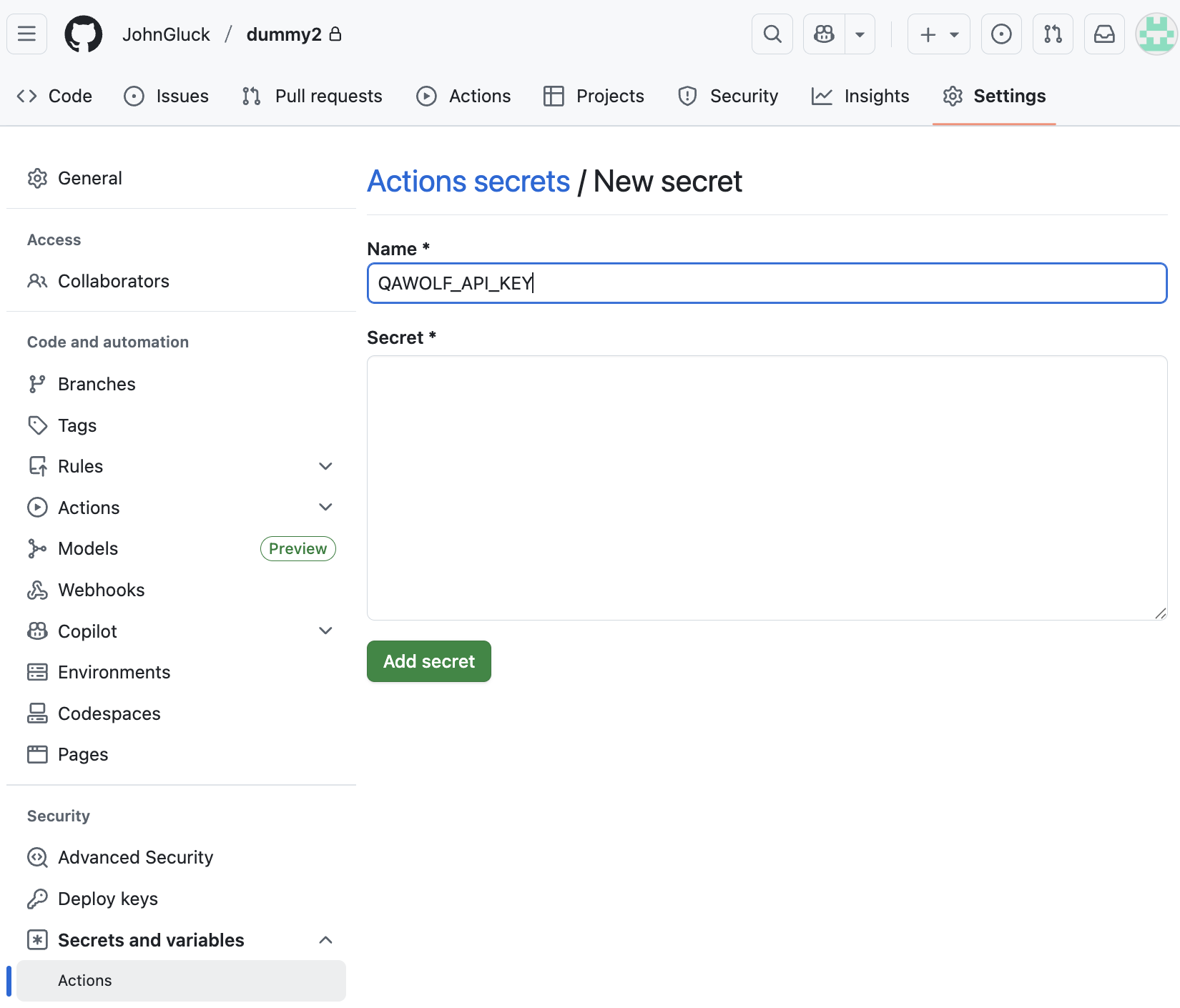Focus the Secret text area
The image size is (1180, 1008).
coord(767,488)
